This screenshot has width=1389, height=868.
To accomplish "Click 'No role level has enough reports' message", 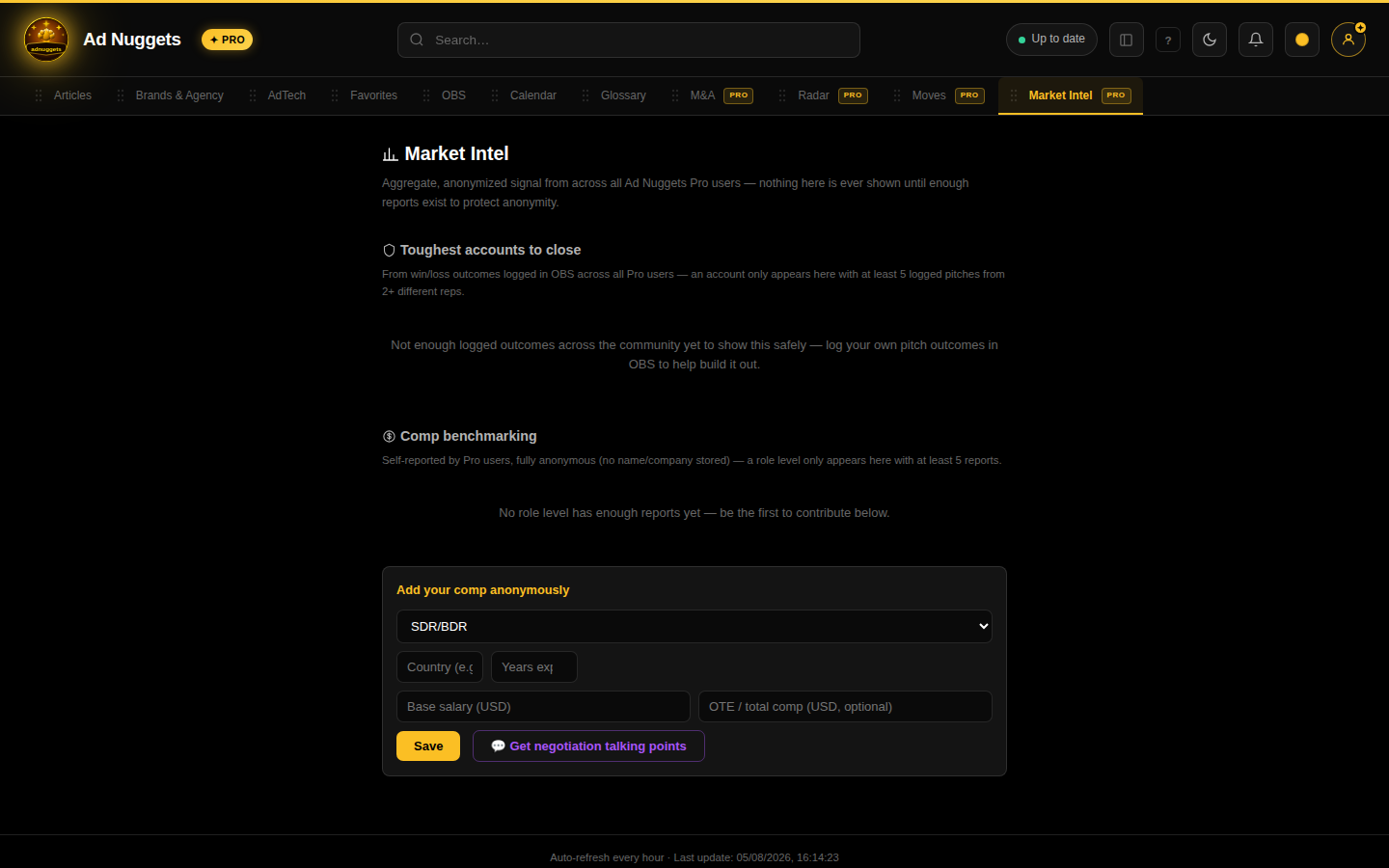I will pyautogui.click(x=694, y=513).
